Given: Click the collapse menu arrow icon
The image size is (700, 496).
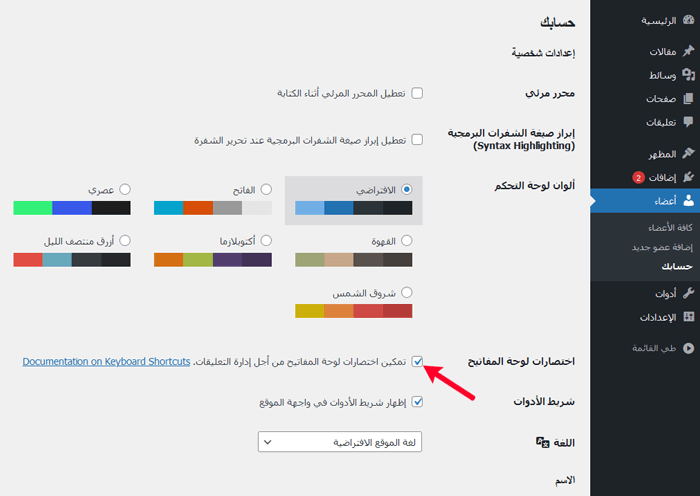Looking at the screenshot, I should tap(689, 348).
